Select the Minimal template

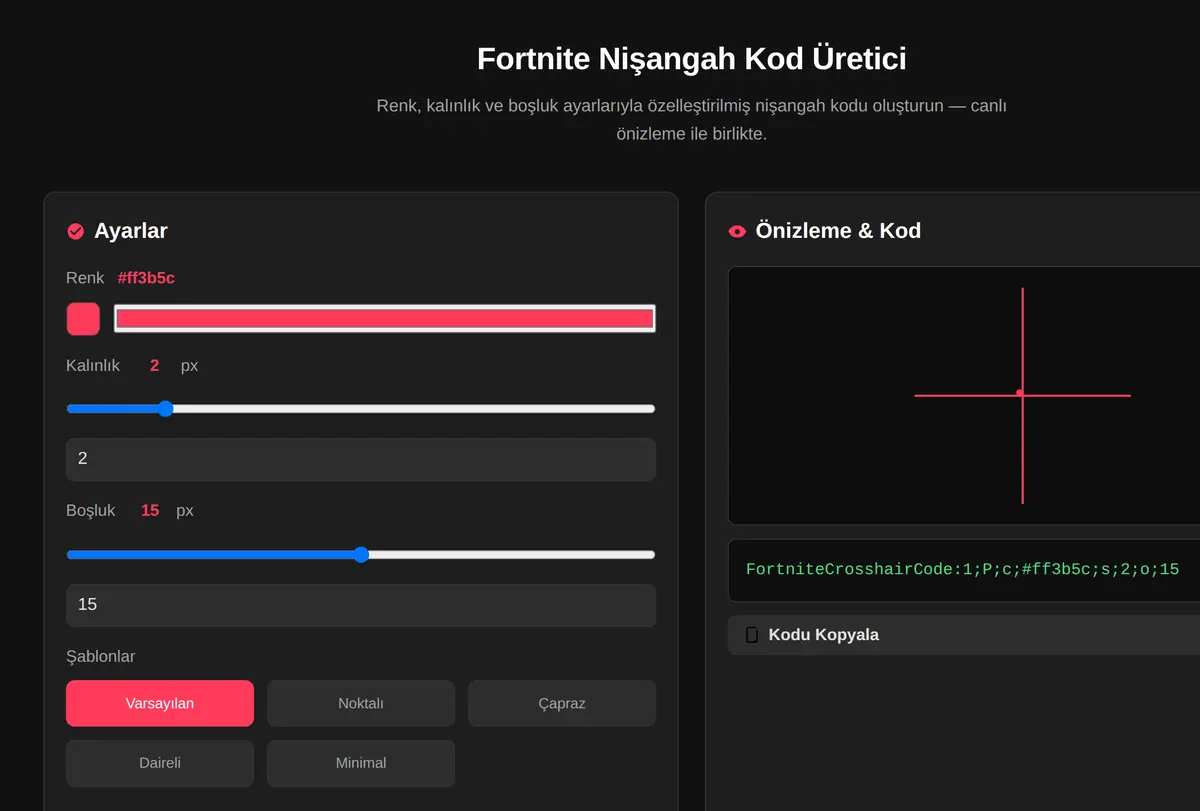click(361, 763)
